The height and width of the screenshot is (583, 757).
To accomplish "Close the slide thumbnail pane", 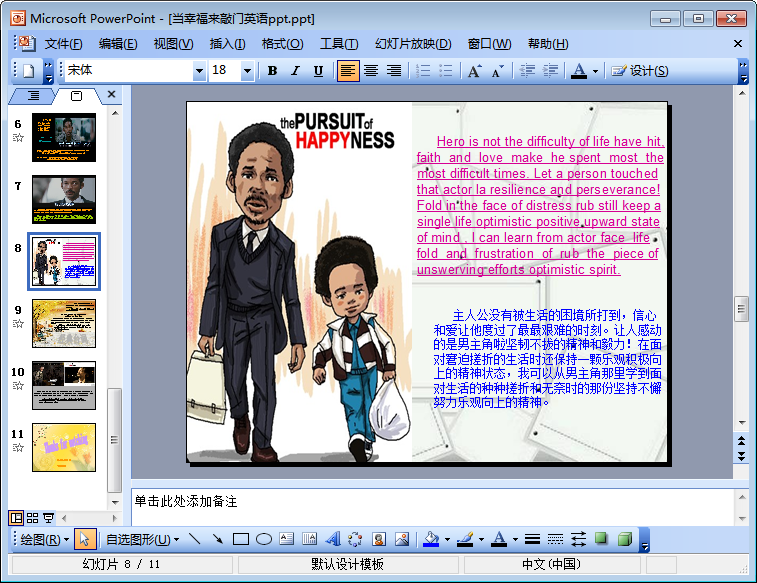I will pos(112,94).
